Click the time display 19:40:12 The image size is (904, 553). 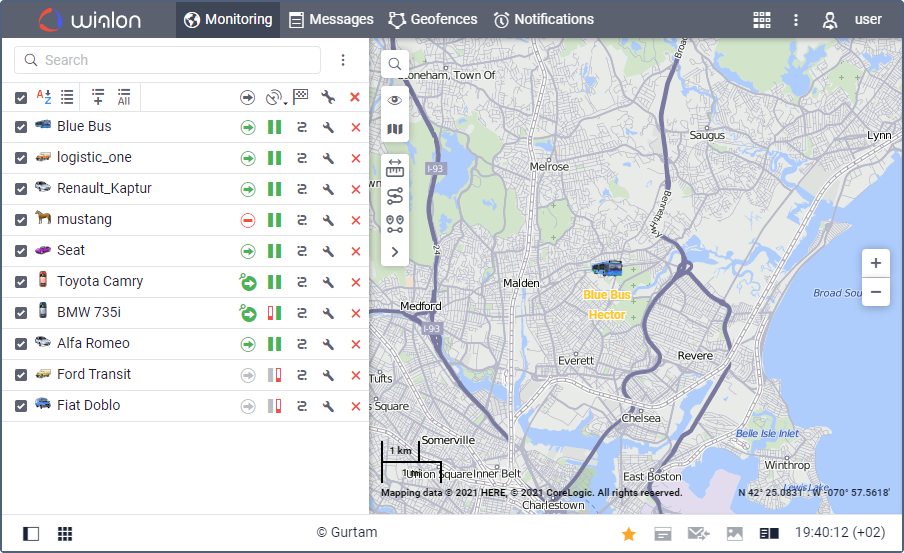840,532
